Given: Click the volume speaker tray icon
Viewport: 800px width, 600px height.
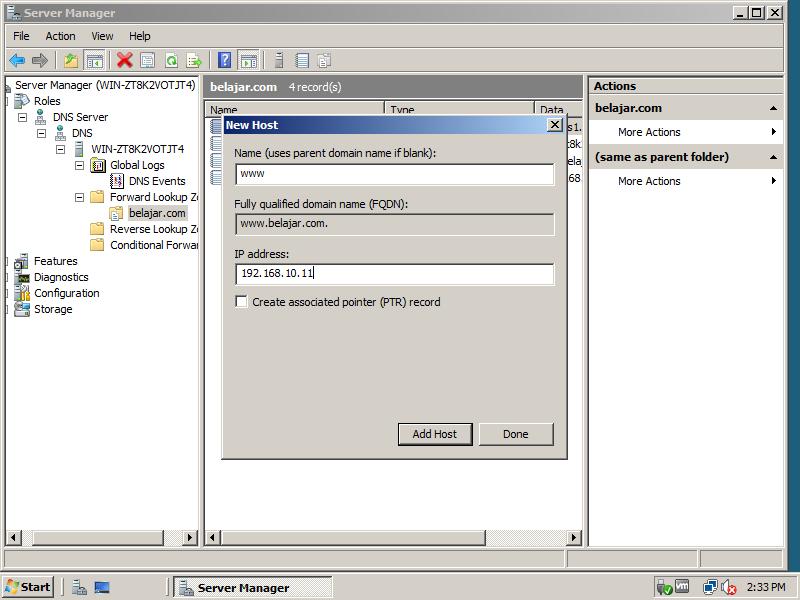Looking at the screenshot, I should pos(729,588).
